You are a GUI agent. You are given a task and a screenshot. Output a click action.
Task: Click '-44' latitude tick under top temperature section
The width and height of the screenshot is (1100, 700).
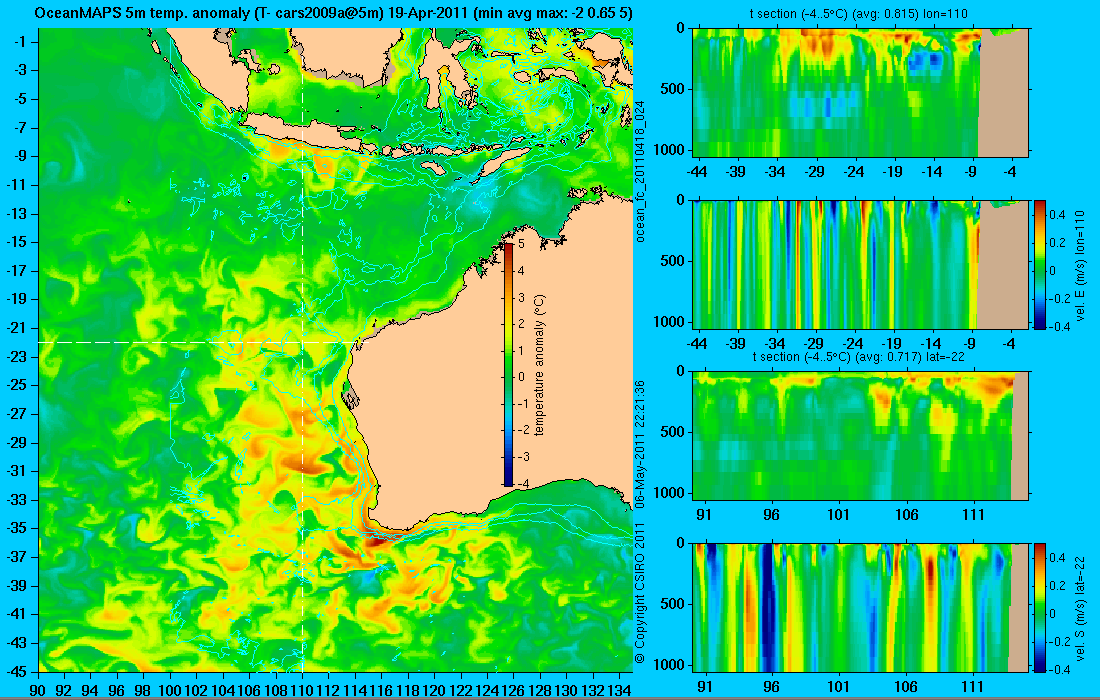(697, 171)
